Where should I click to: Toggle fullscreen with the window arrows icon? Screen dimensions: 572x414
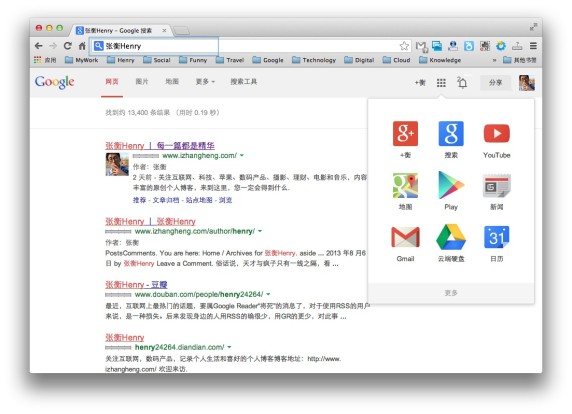coord(533,27)
